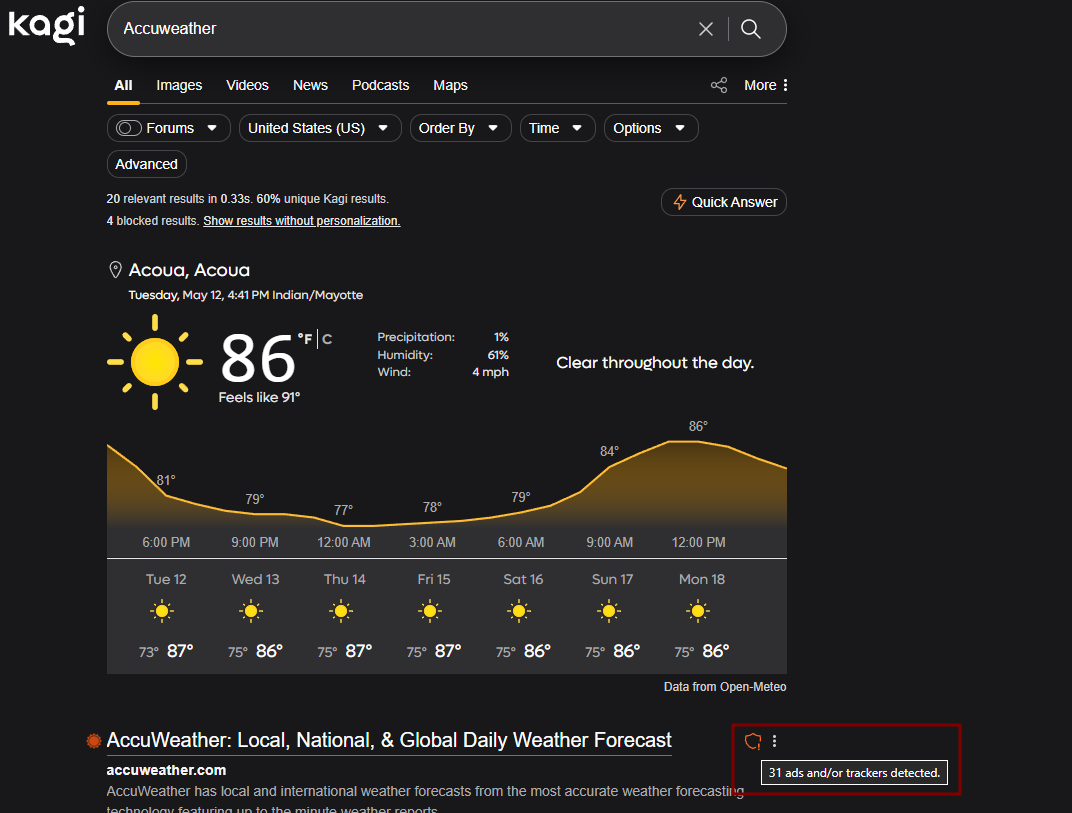1072x813 pixels.
Task: Click the share results icon
Action: [x=719, y=85]
